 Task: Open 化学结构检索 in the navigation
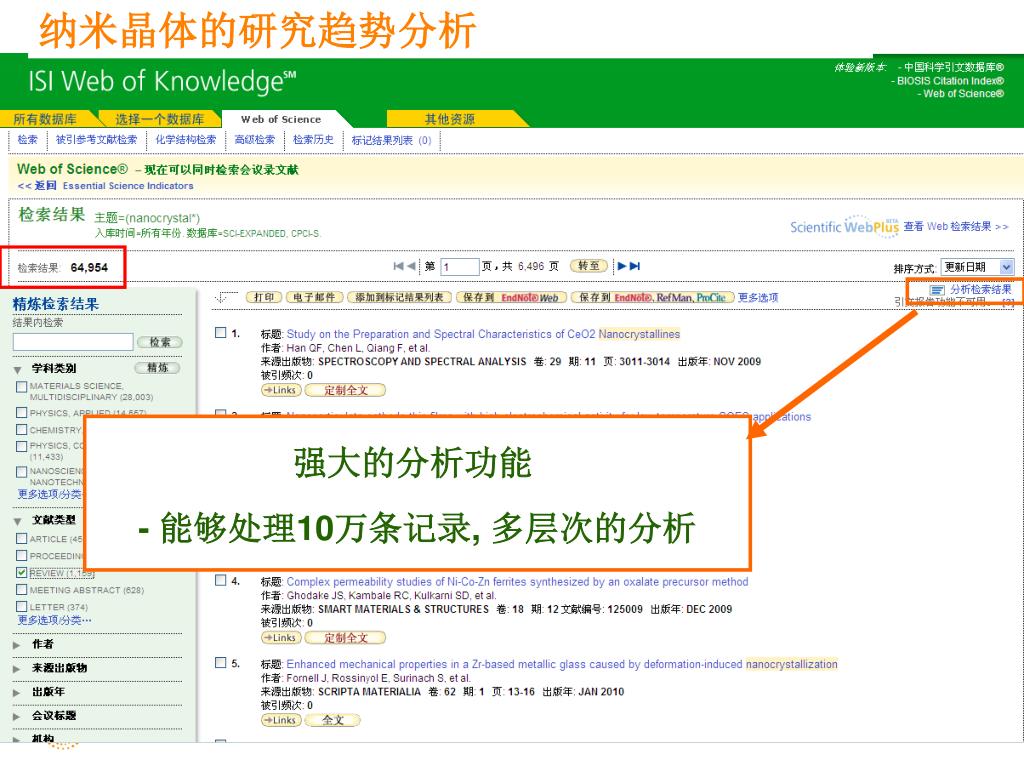(x=185, y=140)
